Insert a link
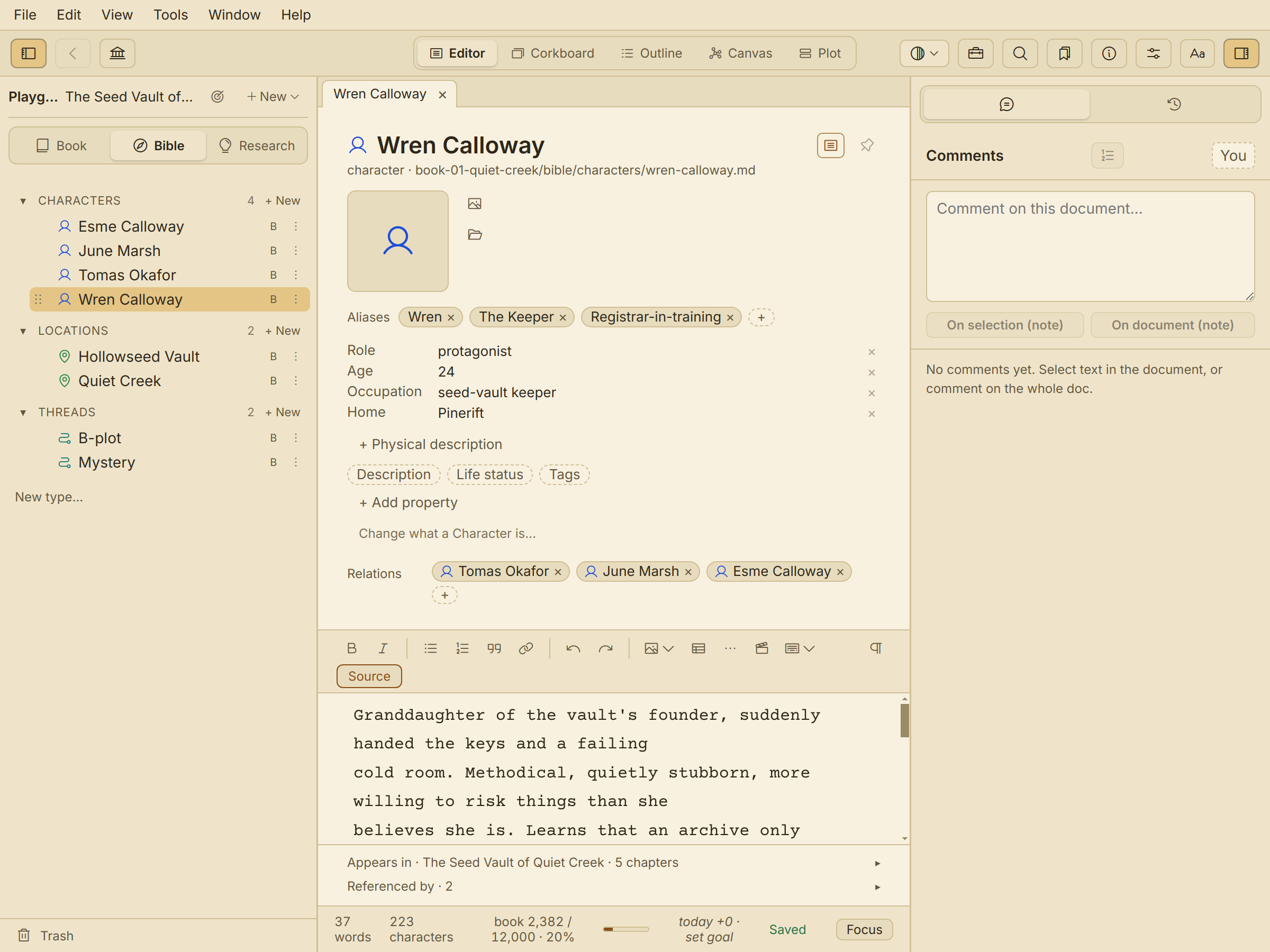 pos(526,648)
